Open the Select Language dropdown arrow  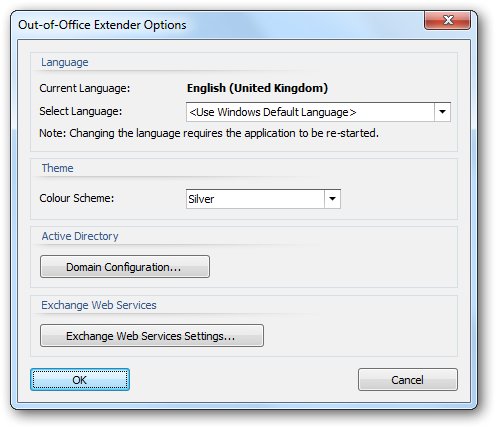pyautogui.click(x=442, y=112)
